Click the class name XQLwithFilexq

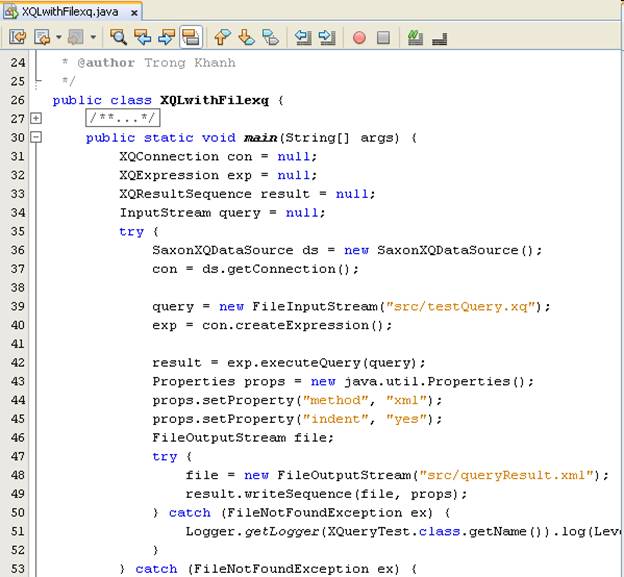pyautogui.click(x=214, y=100)
